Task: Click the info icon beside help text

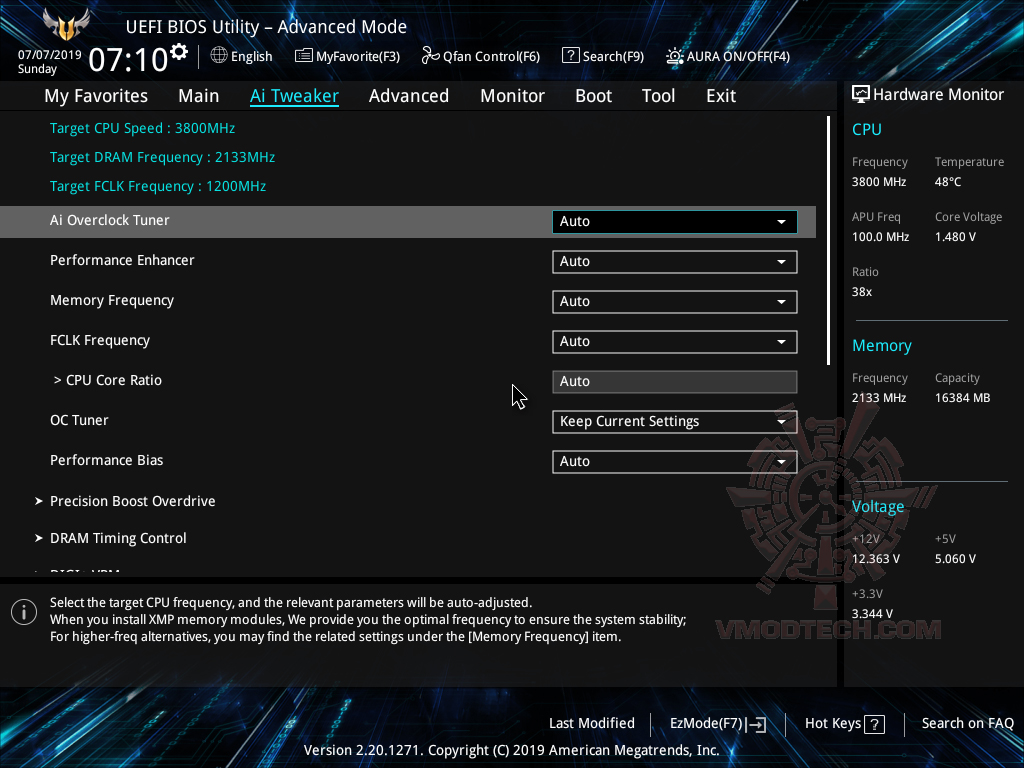Action: tap(24, 612)
